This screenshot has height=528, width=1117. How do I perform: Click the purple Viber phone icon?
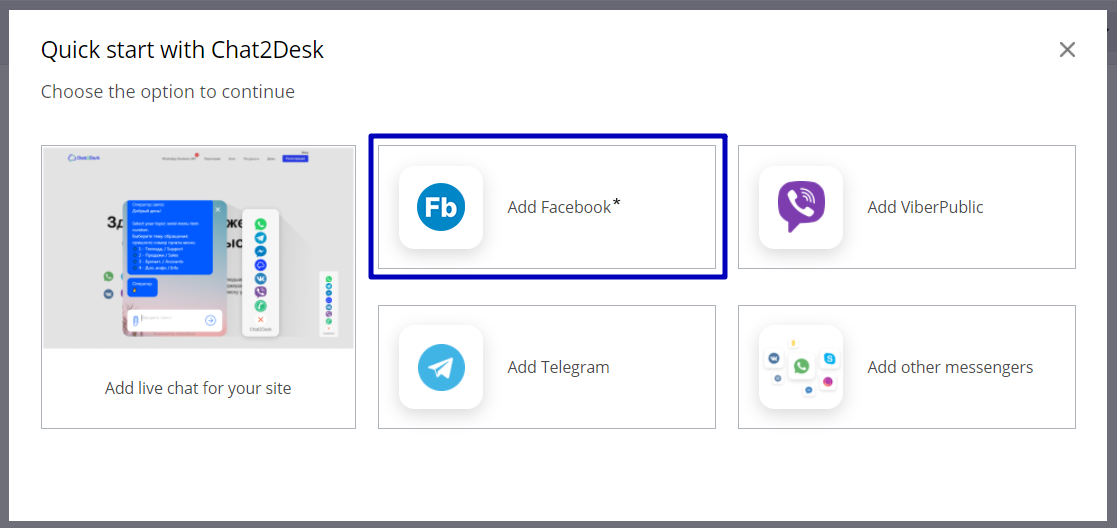pyautogui.click(x=801, y=207)
